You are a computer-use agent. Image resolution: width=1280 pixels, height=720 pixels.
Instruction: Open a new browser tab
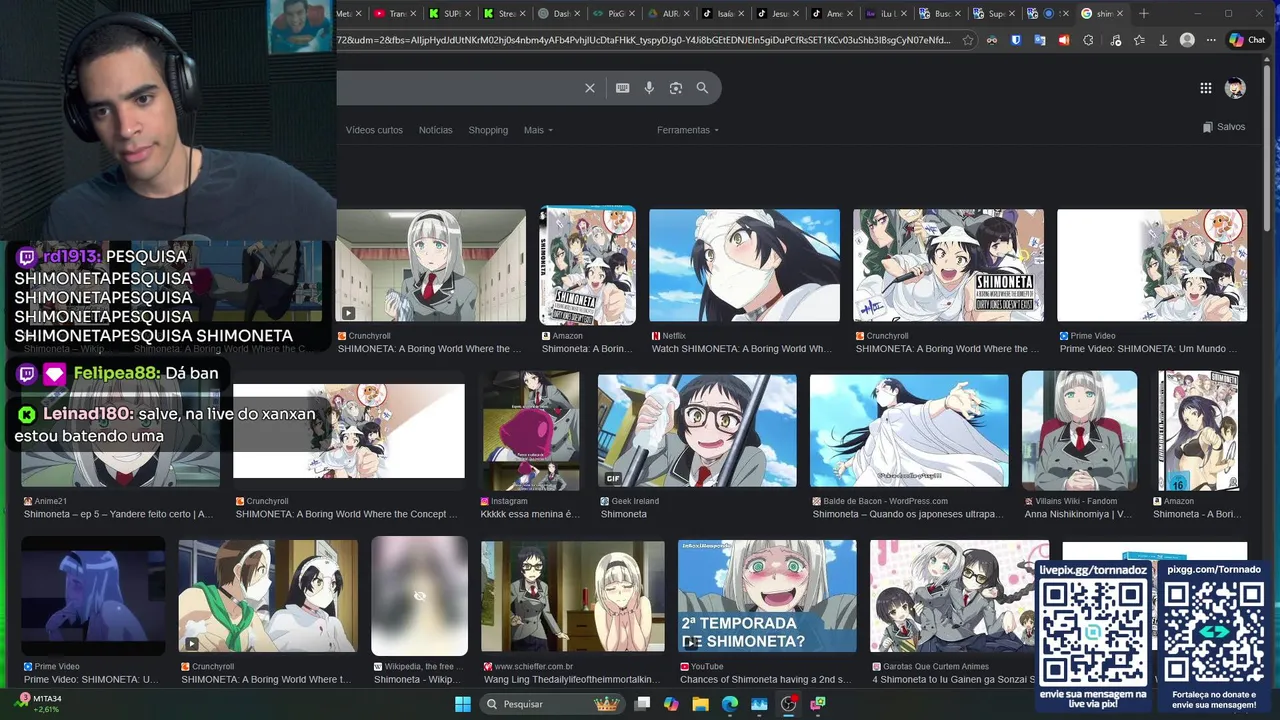[x=1144, y=13]
